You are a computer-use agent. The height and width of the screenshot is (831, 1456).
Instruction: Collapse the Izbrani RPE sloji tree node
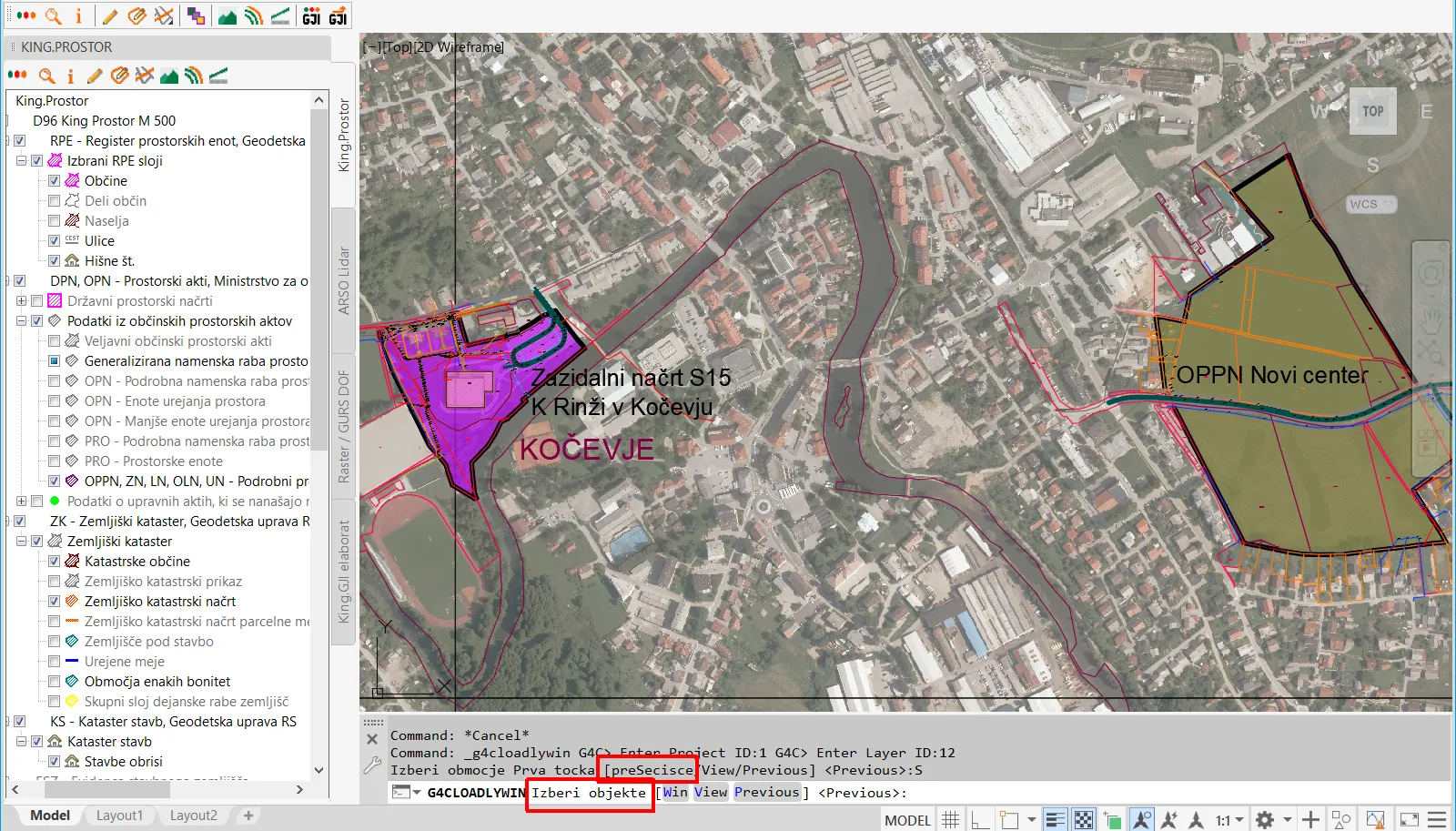[21, 161]
